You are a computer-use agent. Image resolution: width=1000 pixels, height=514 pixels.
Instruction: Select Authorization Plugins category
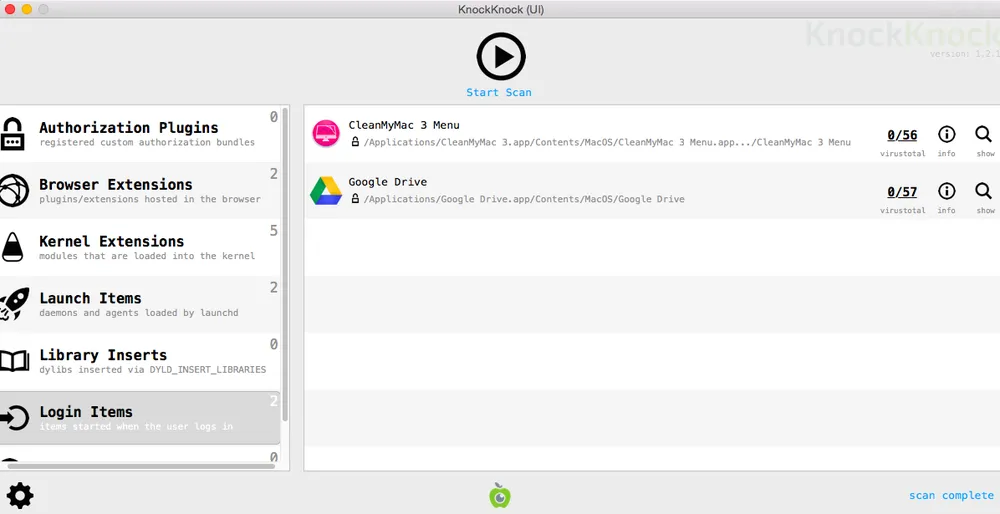click(x=140, y=134)
